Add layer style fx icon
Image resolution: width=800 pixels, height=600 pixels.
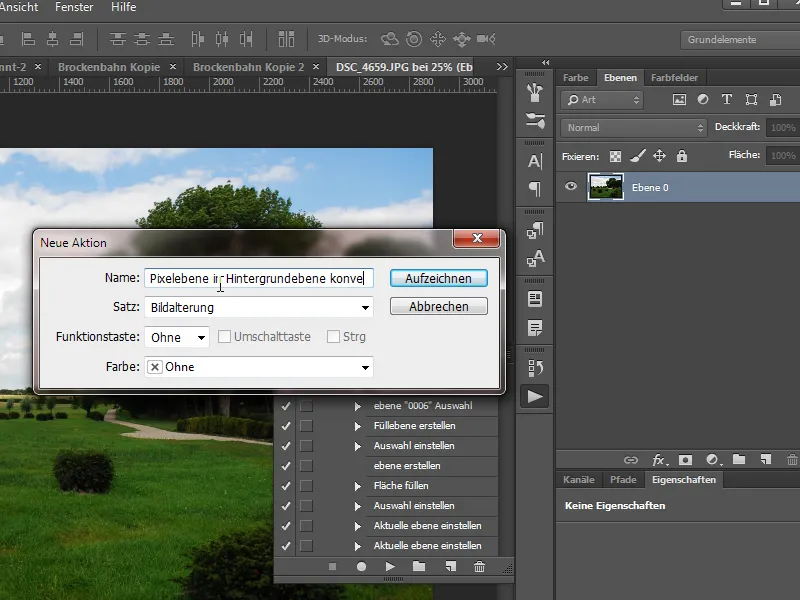[x=660, y=460]
